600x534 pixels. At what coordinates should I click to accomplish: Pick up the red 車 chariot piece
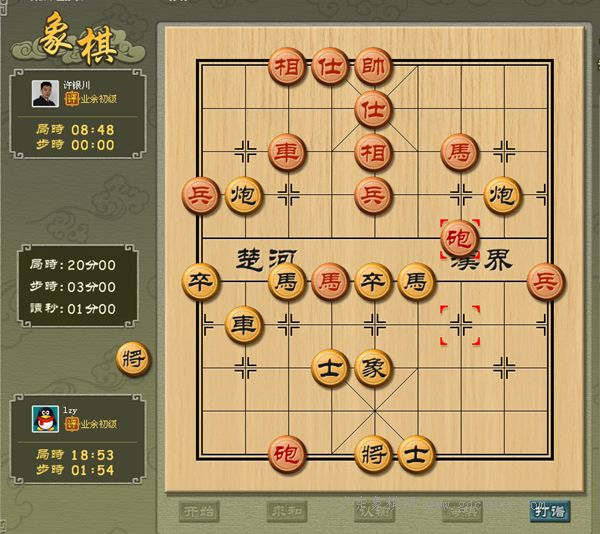(x=287, y=152)
